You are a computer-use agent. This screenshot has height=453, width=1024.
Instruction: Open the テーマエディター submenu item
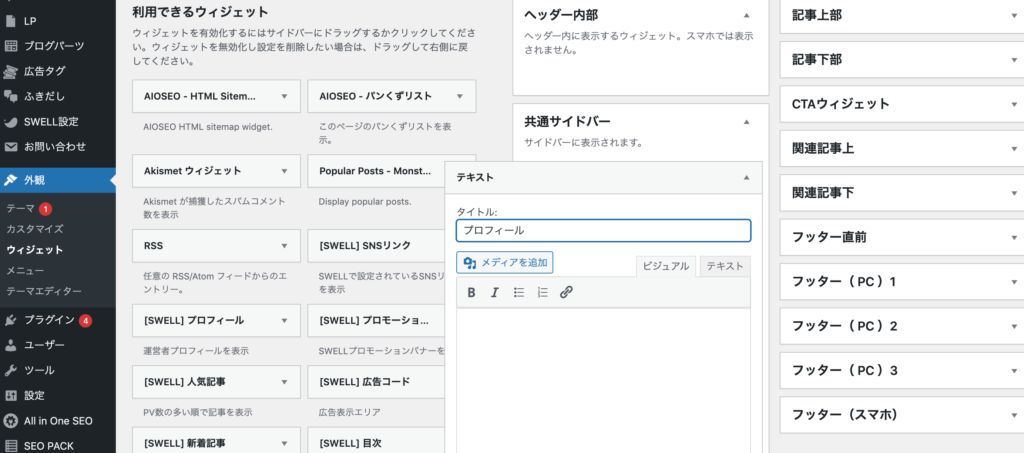pyautogui.click(x=44, y=291)
